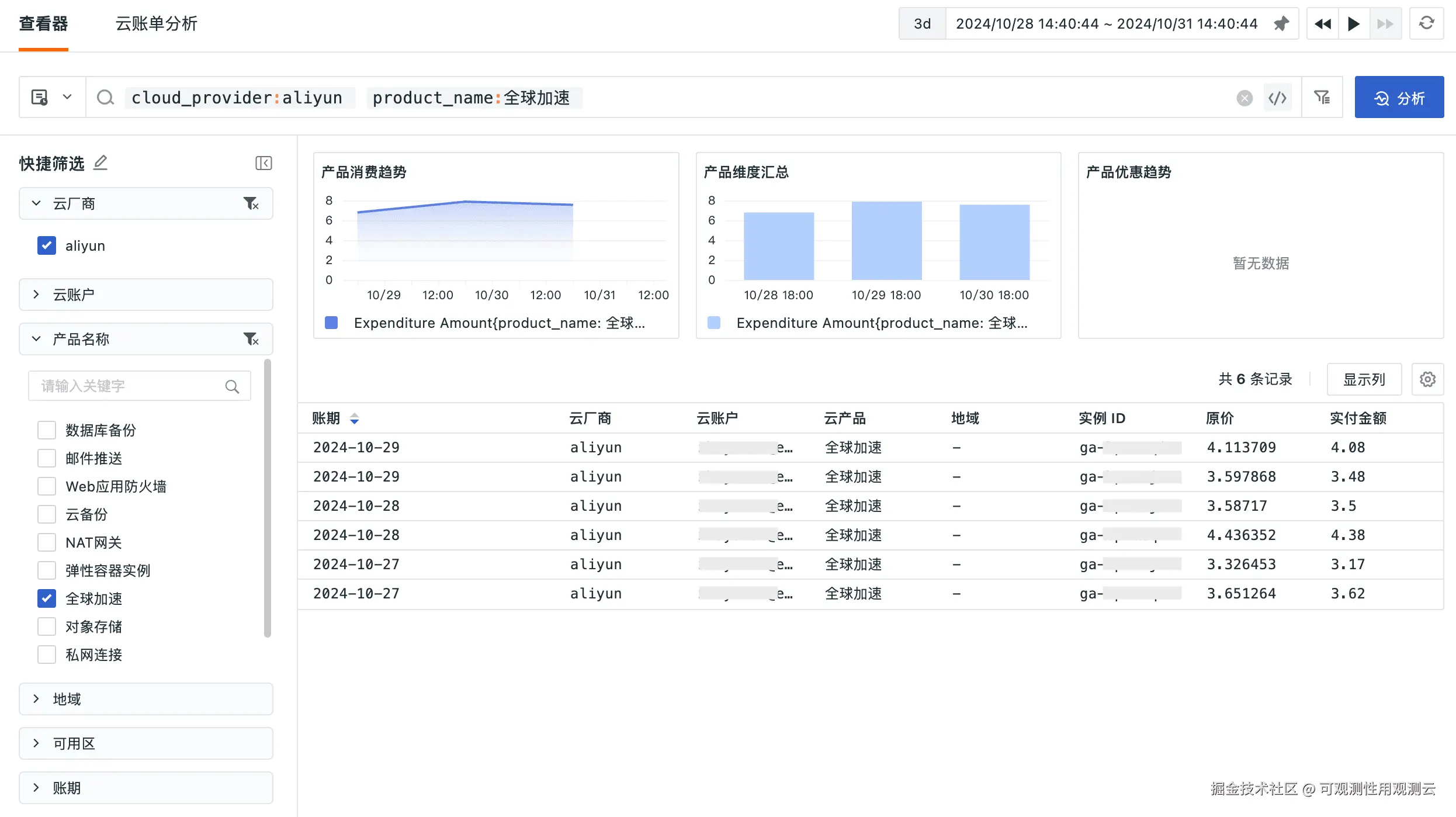
Task: Click the refresh icon in the top bar
Action: click(1426, 23)
